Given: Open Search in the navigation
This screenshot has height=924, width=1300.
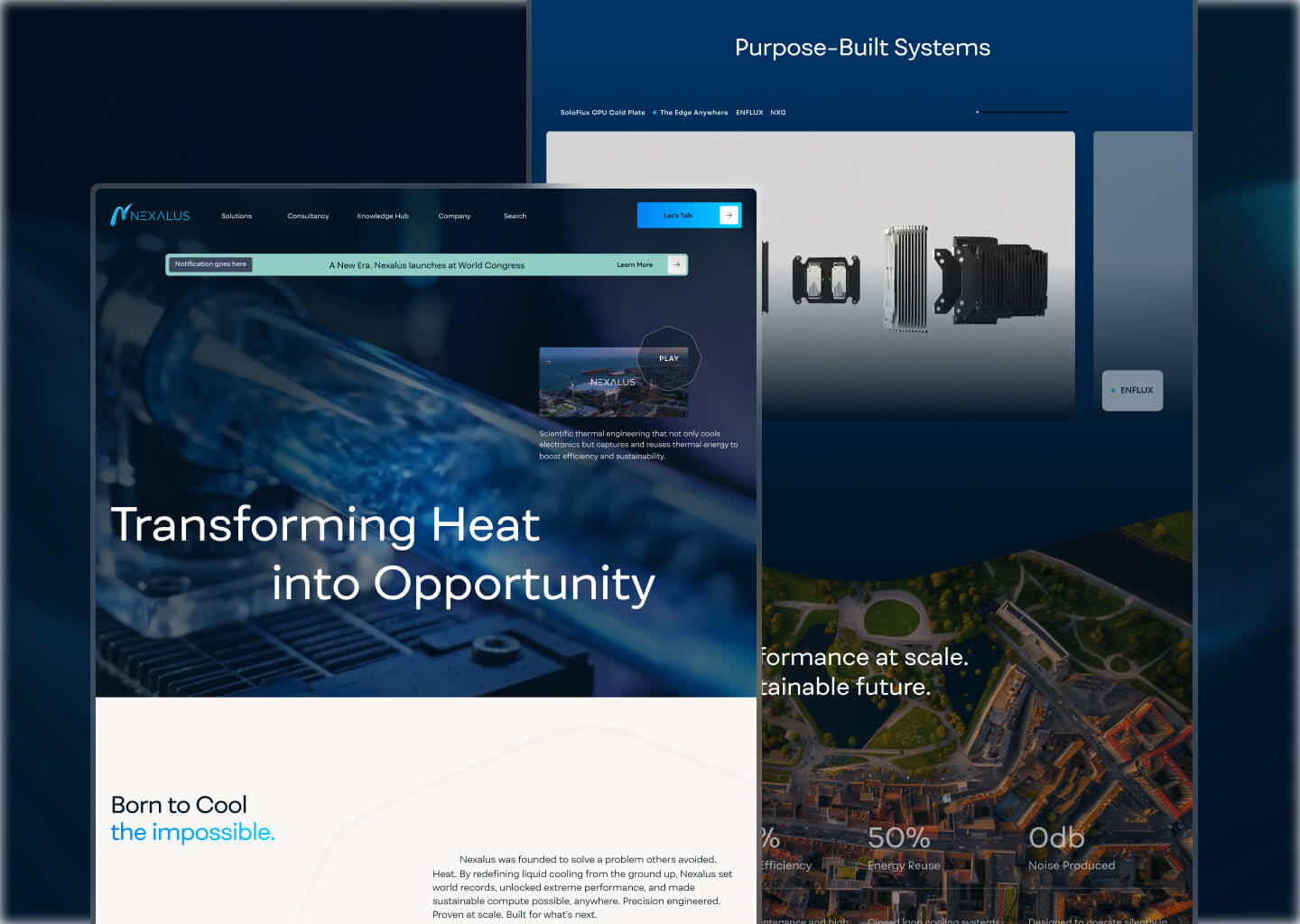Looking at the screenshot, I should pos(515,216).
